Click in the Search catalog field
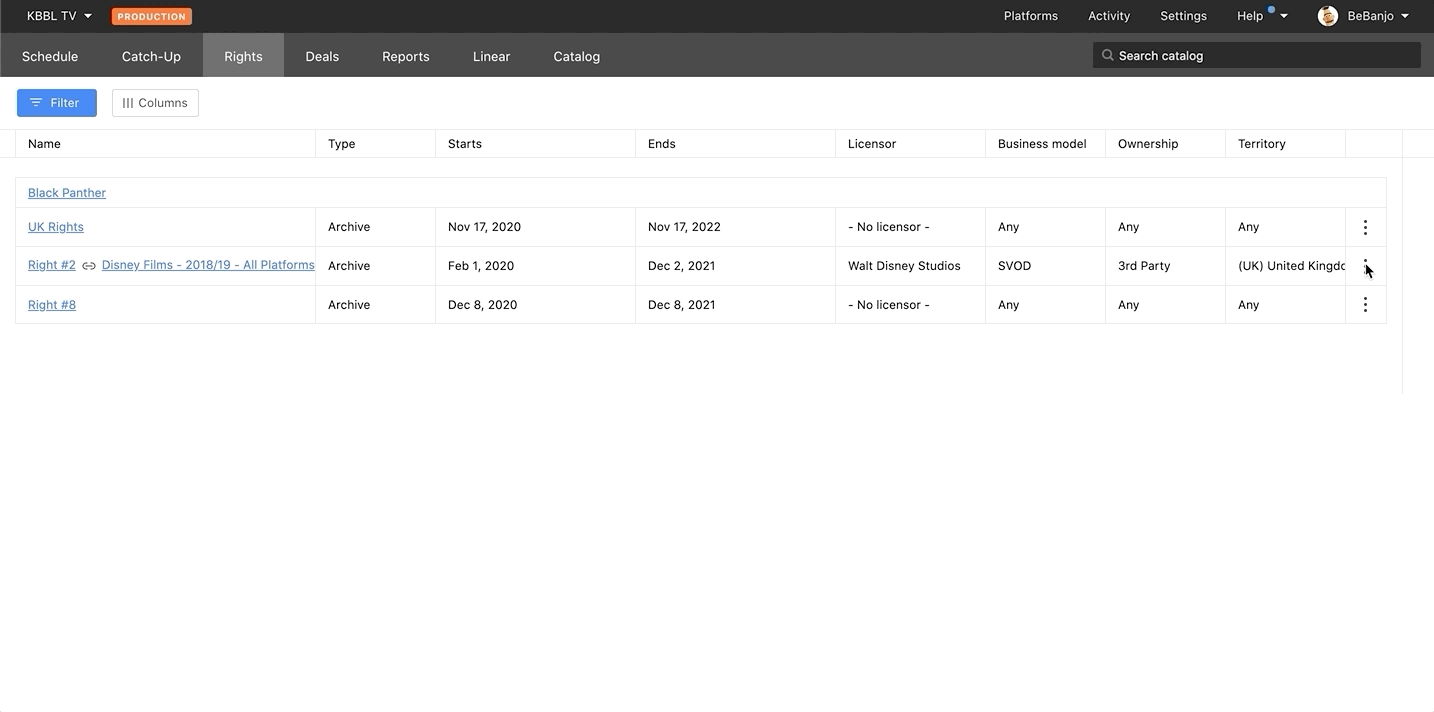The image size is (1434, 712). point(1257,56)
